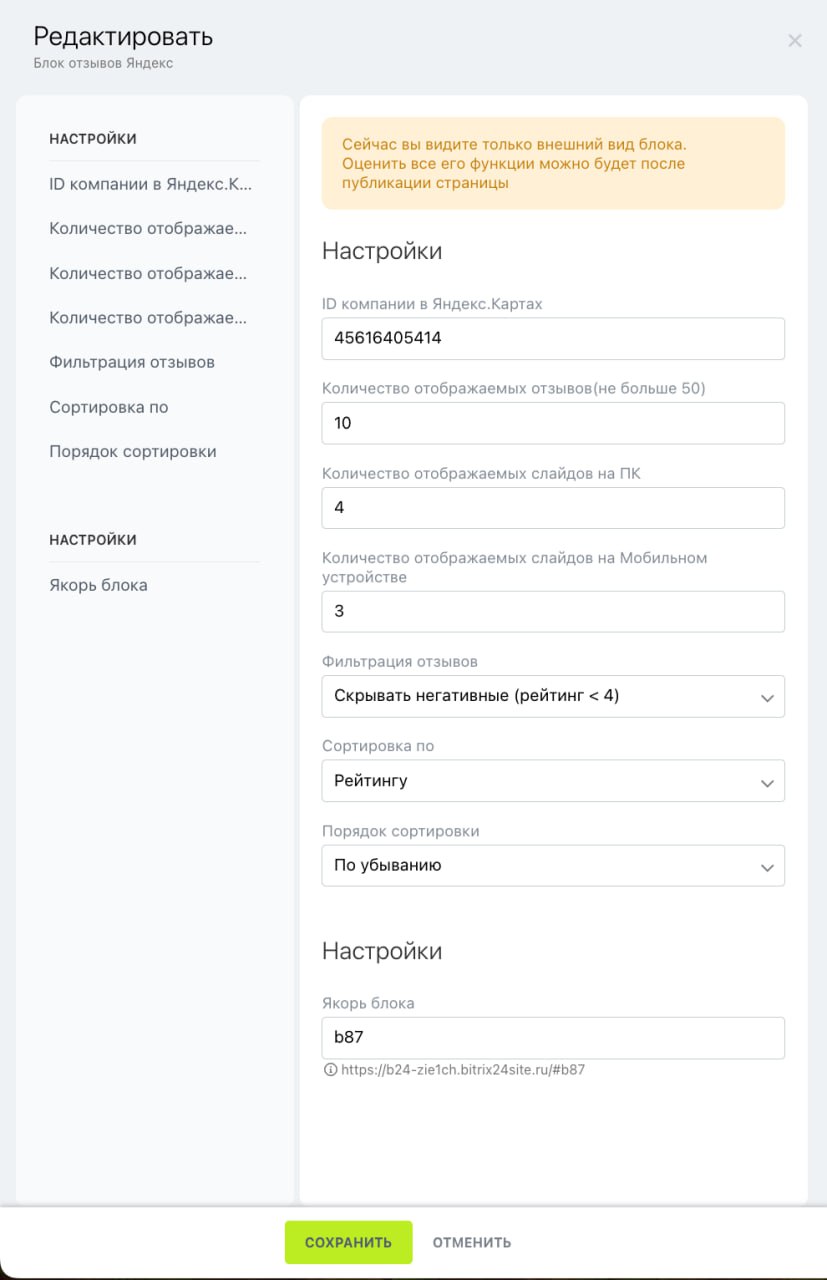Close the edit dialog with X icon
827x1280 pixels.
[795, 41]
